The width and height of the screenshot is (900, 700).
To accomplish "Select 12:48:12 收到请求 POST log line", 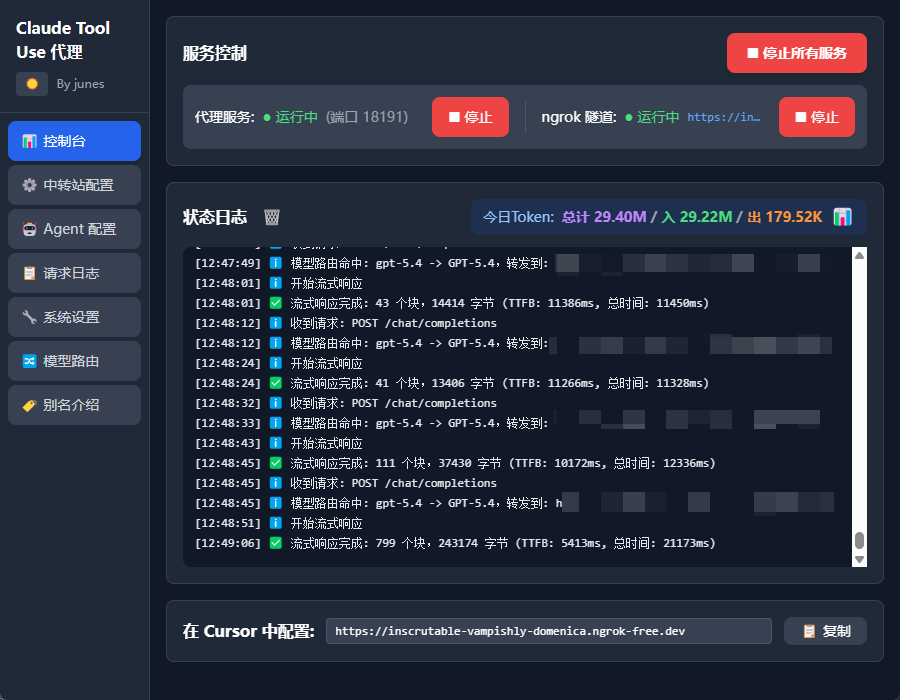I will click(346, 323).
